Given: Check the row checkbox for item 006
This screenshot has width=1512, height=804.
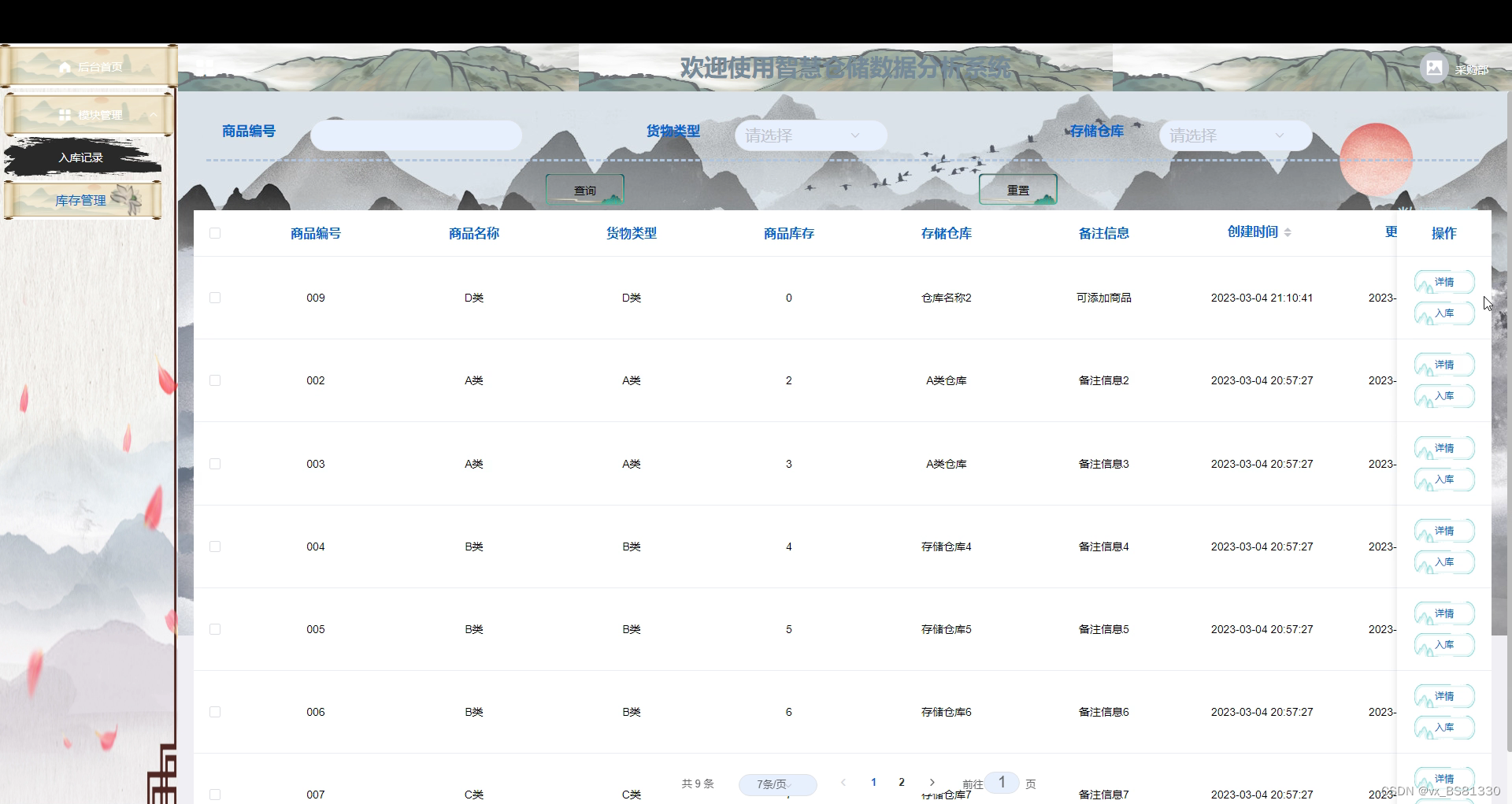Looking at the screenshot, I should pyautogui.click(x=215, y=712).
